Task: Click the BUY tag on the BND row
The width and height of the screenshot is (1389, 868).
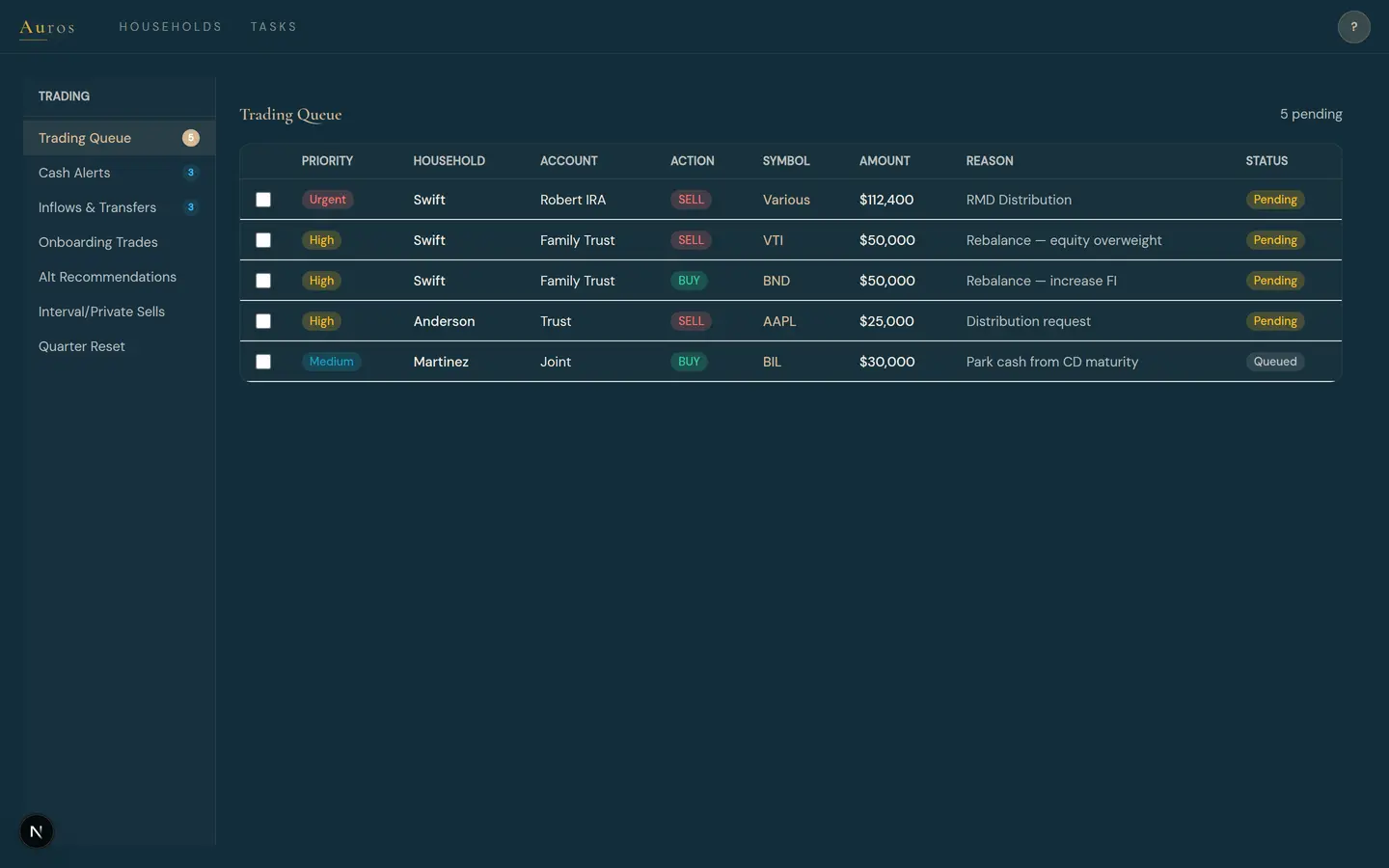Action: [x=689, y=281]
